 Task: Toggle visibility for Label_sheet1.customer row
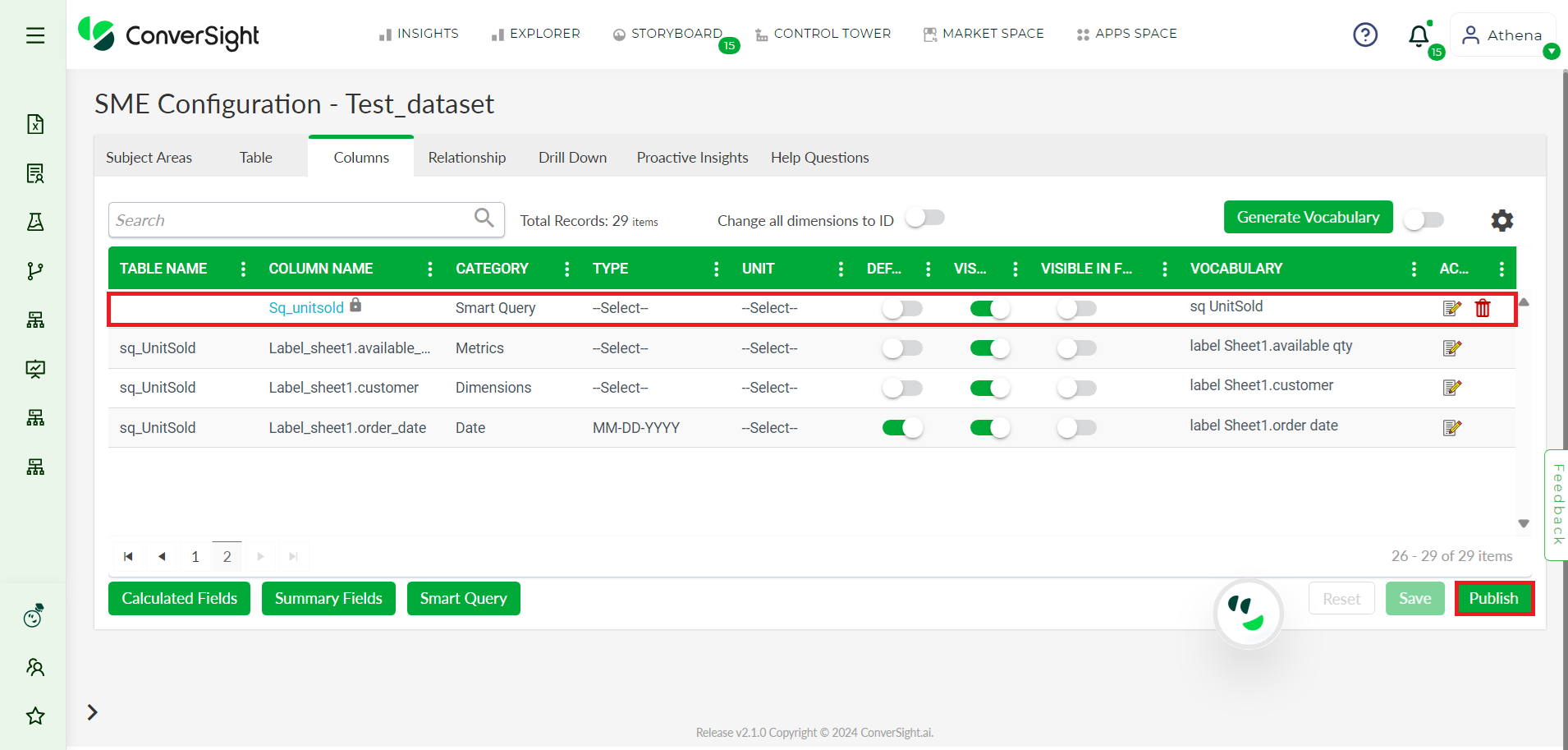click(990, 389)
